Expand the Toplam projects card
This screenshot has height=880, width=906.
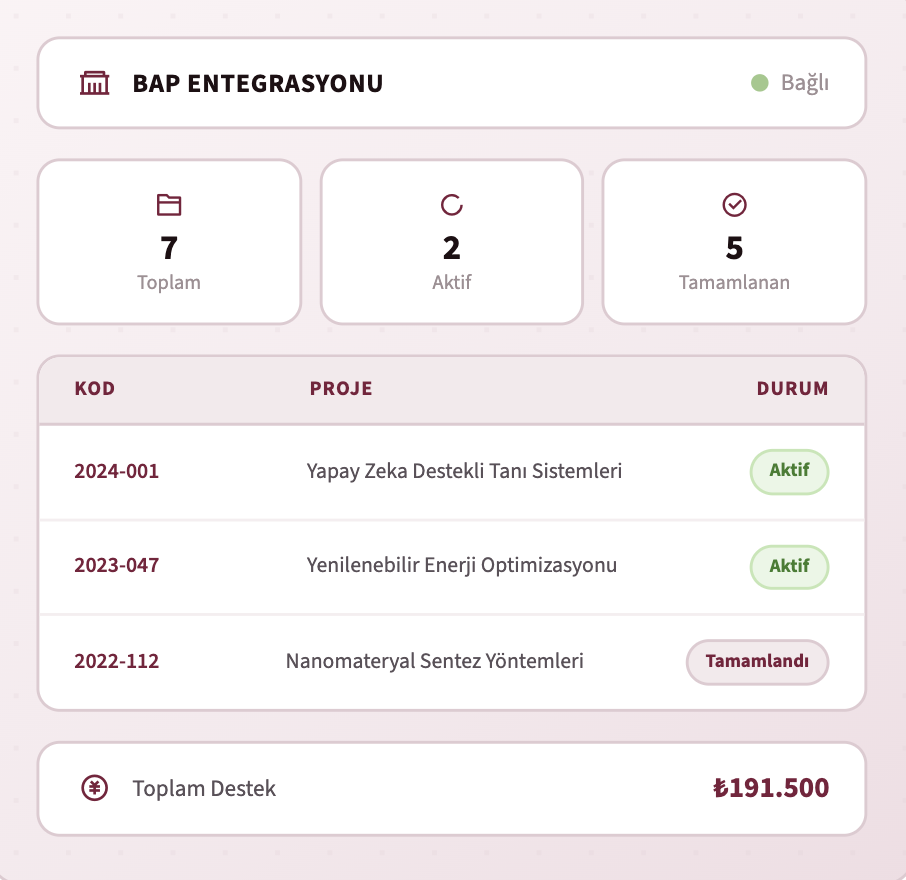[168, 241]
